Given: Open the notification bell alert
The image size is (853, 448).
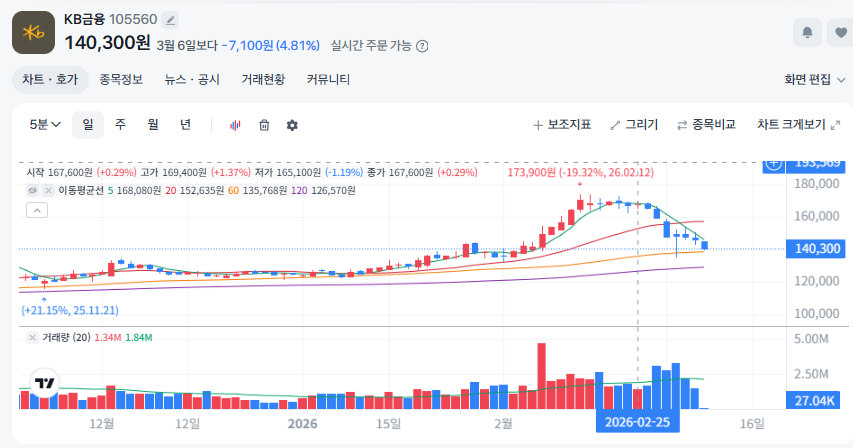Looking at the screenshot, I should 807,33.
